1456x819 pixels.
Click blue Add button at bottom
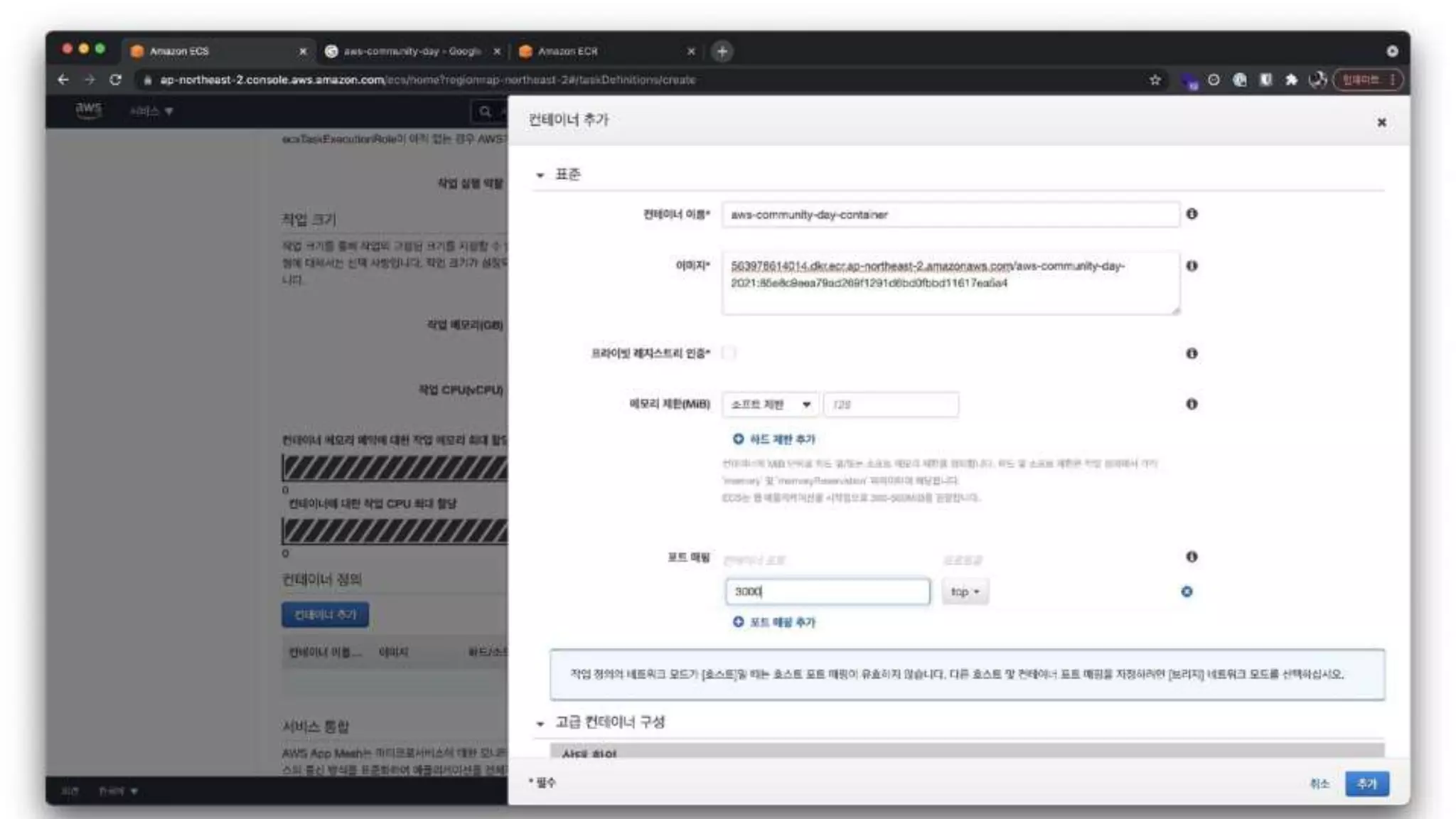click(x=1366, y=783)
